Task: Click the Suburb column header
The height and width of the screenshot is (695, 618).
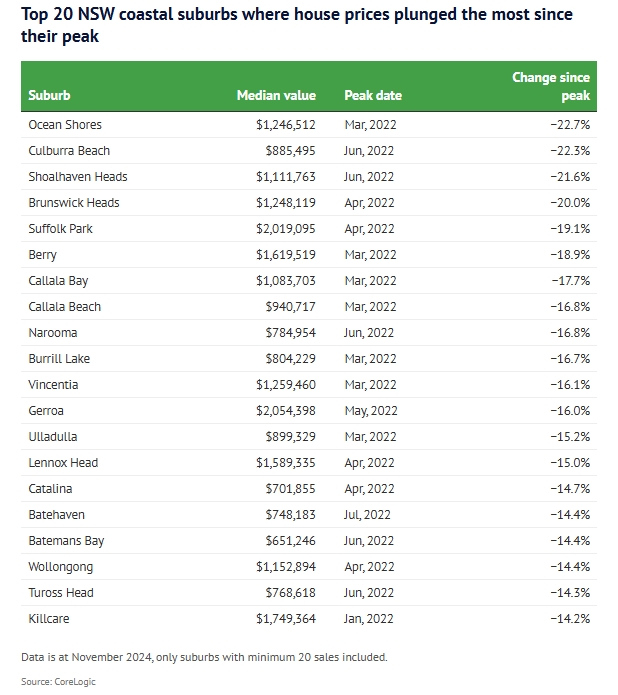Action: [x=49, y=96]
